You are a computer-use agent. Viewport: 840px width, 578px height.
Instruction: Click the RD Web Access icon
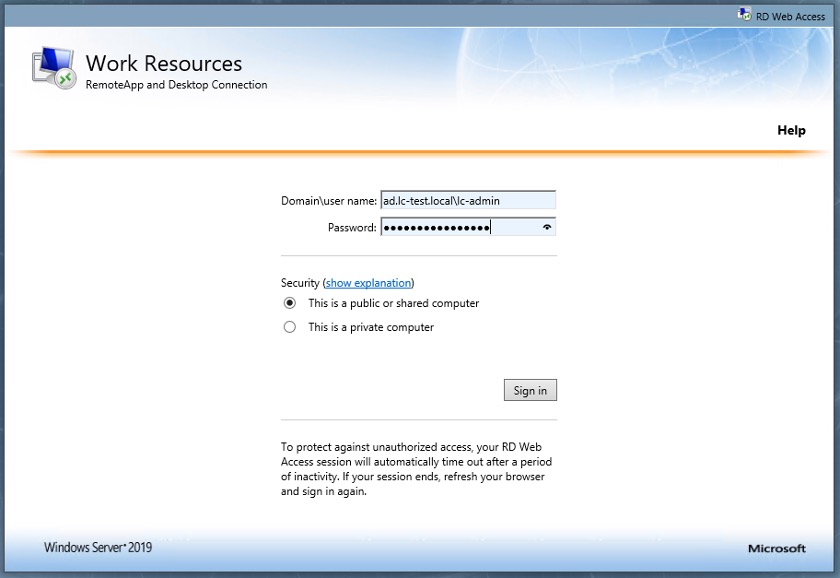744,15
